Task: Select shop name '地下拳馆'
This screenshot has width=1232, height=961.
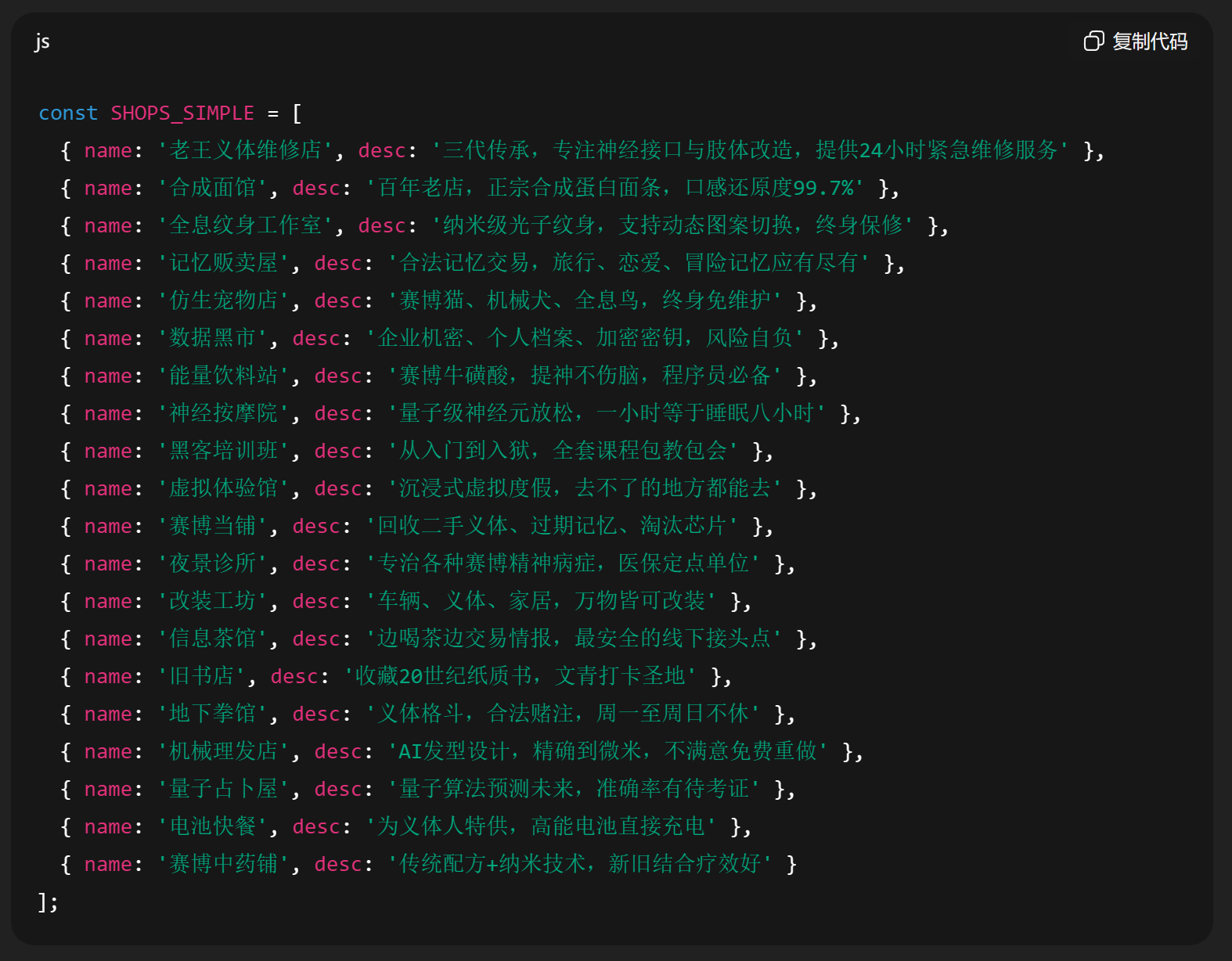Action: pyautogui.click(x=213, y=714)
